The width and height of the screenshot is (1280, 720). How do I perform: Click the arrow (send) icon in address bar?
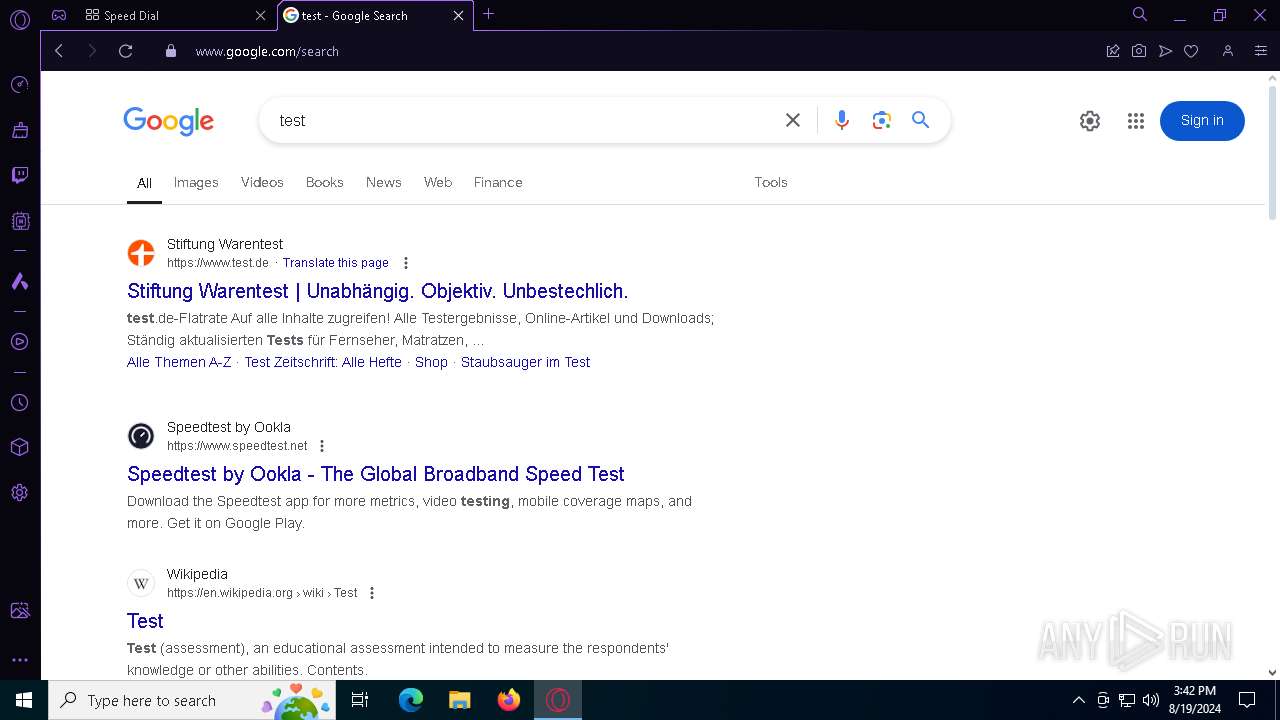[1165, 51]
